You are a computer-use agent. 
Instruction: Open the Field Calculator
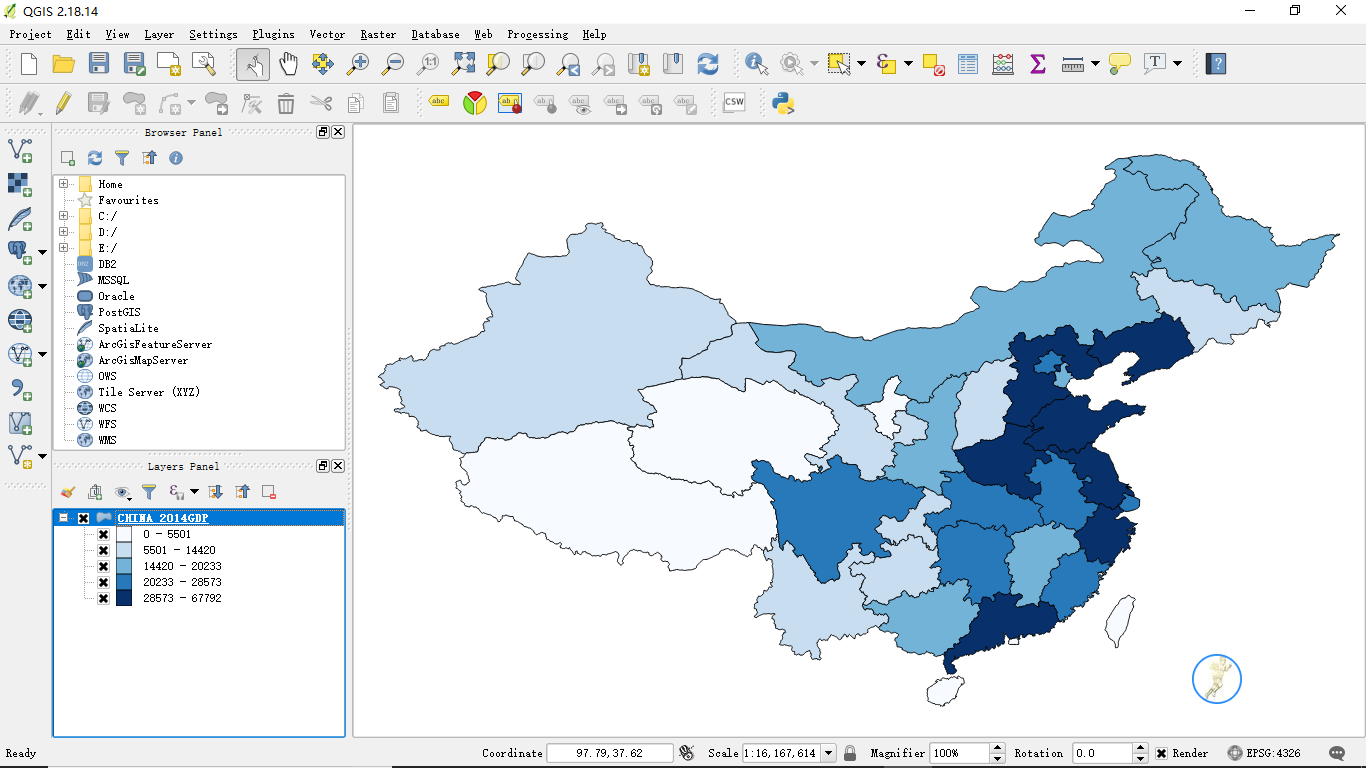pos(1002,62)
